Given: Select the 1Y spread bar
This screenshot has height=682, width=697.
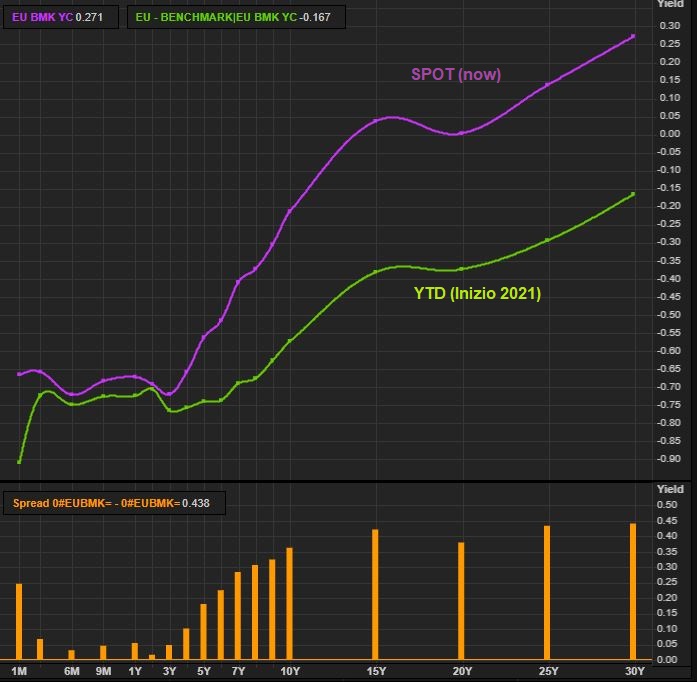Looking at the screenshot, I should coord(135,651).
